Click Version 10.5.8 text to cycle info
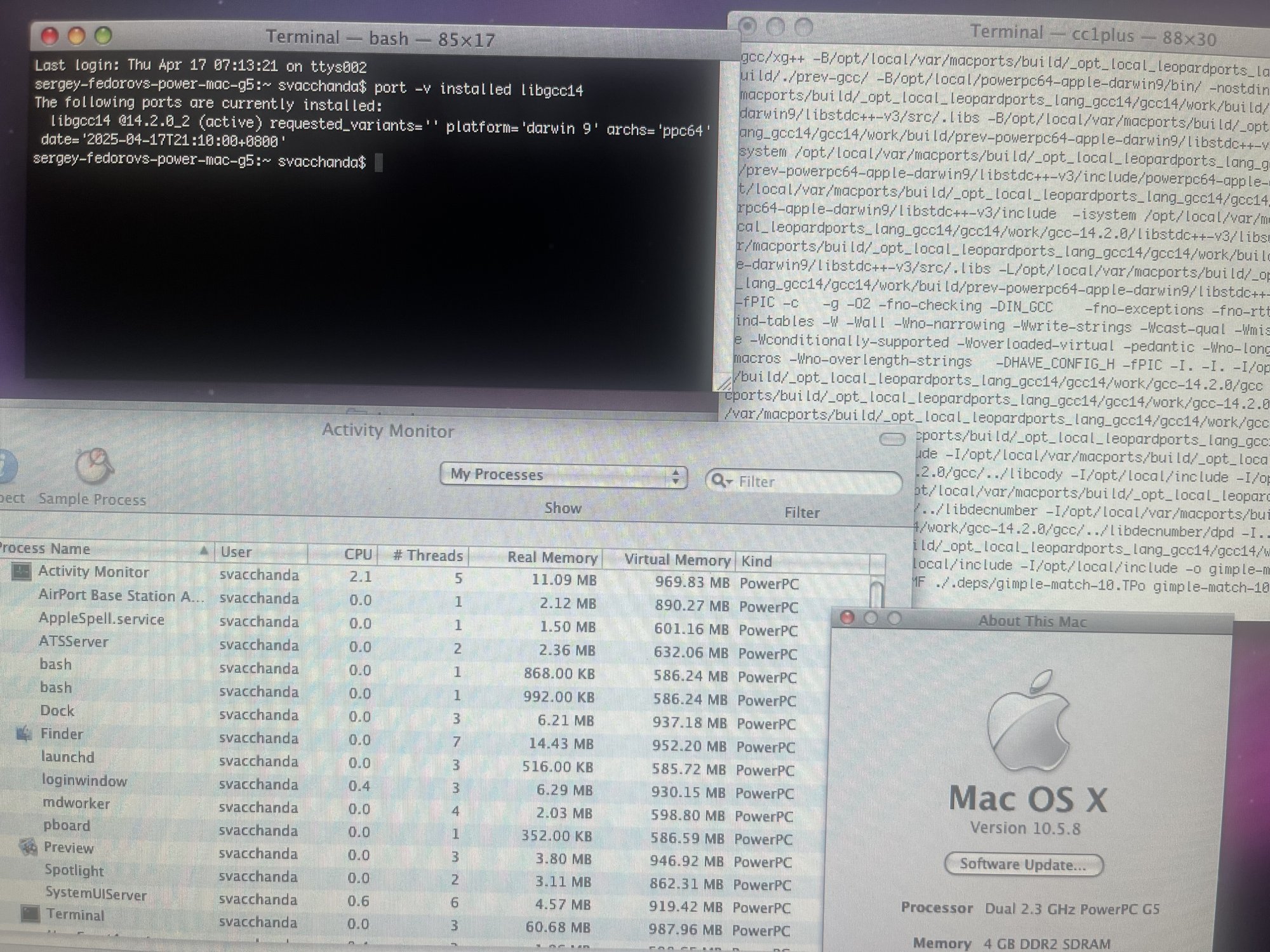Viewport: 1270px width, 952px height. pyautogui.click(x=1025, y=828)
